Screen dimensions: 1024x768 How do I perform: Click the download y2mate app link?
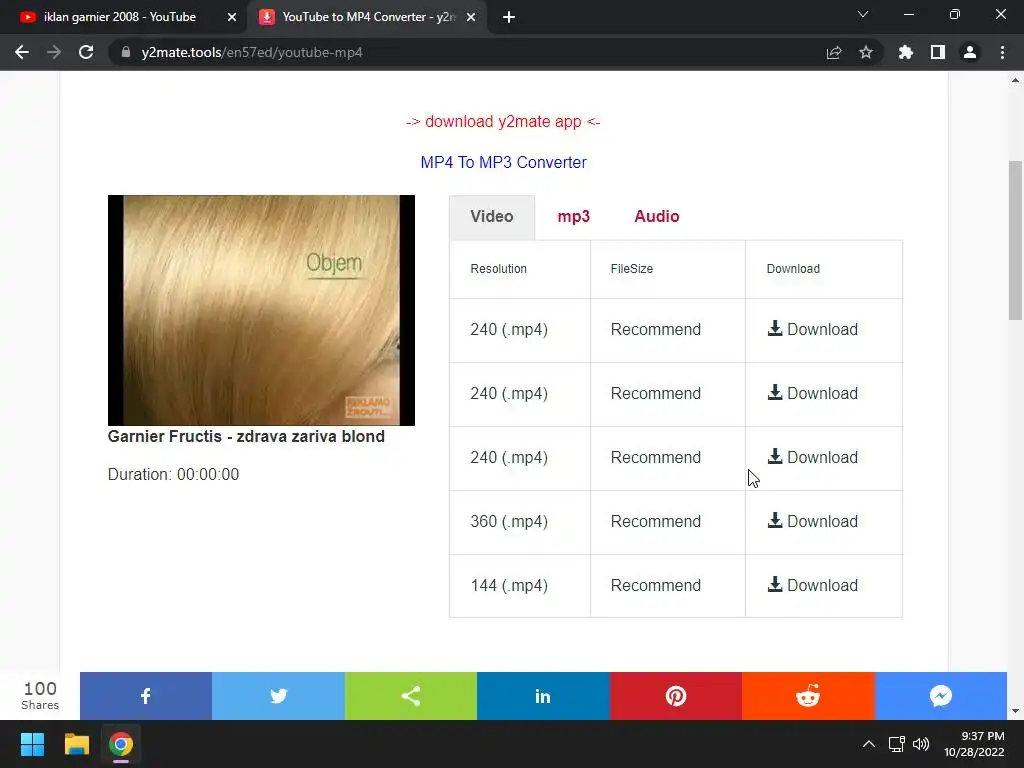(x=503, y=122)
